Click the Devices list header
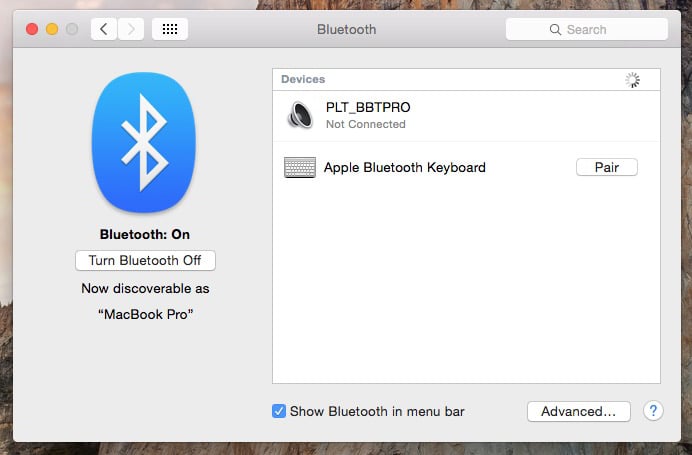The height and width of the screenshot is (455, 692). [x=466, y=80]
